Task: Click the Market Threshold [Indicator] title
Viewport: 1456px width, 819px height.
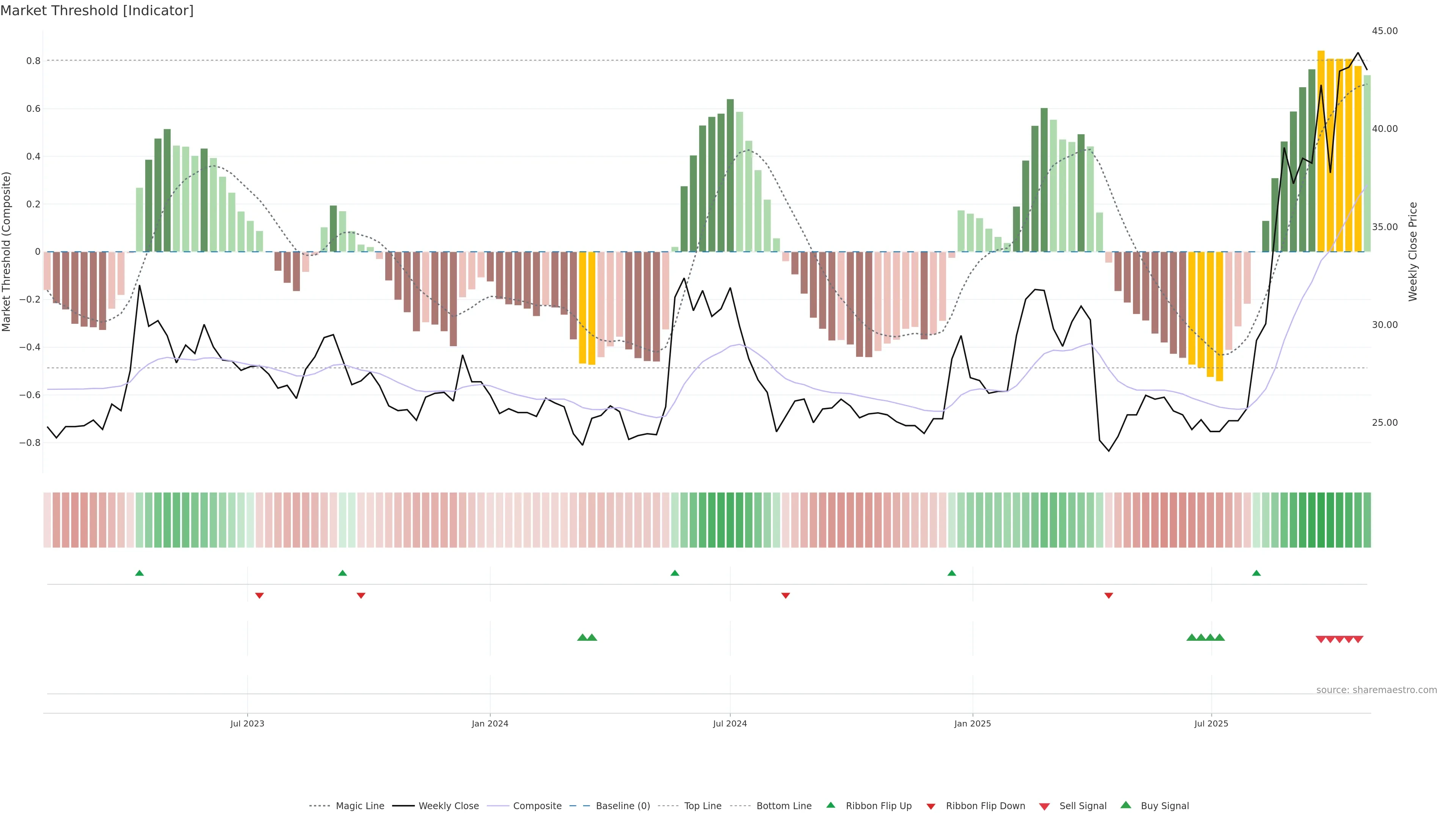Action: (97, 11)
